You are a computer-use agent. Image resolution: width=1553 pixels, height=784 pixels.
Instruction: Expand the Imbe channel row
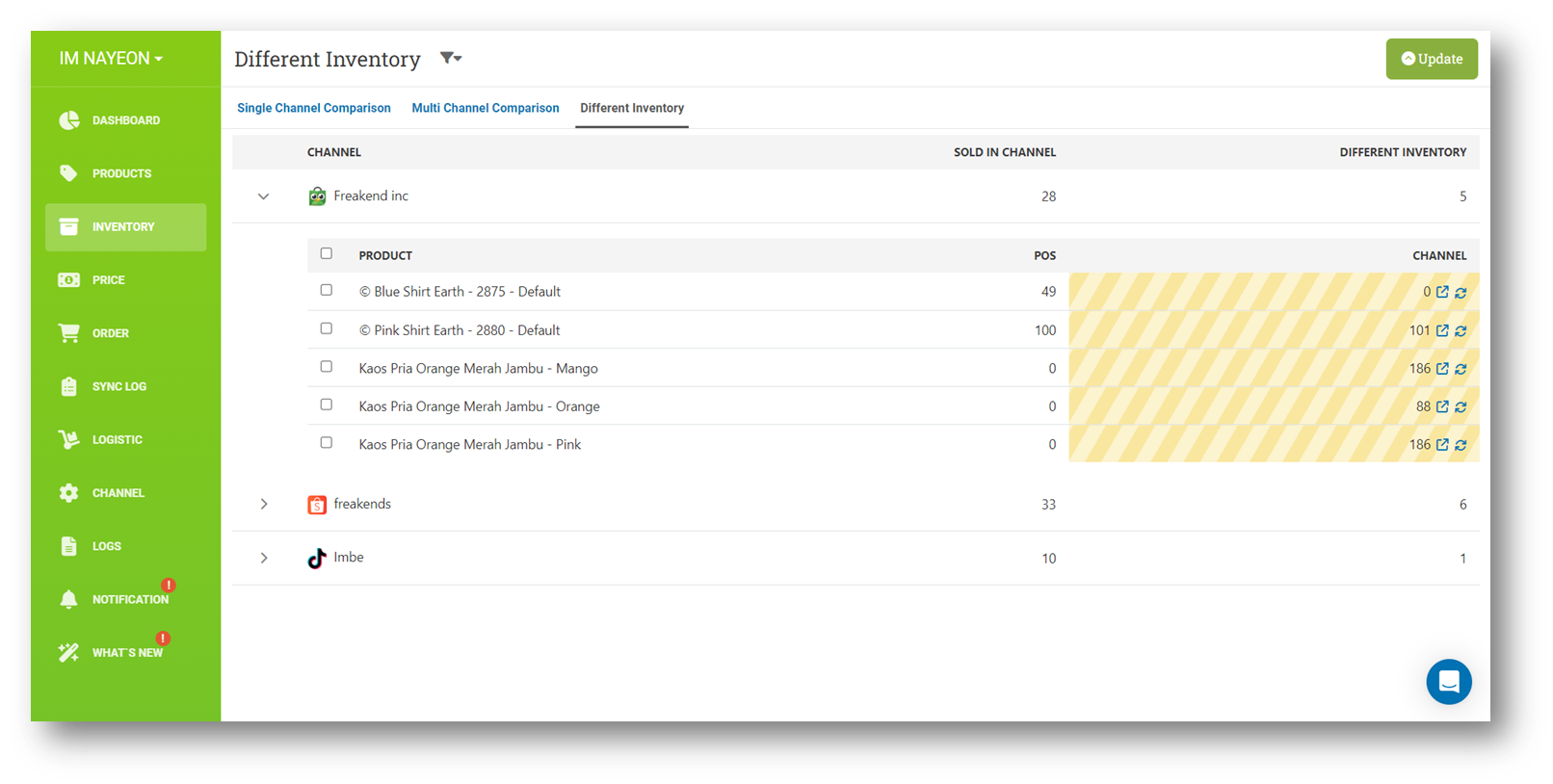click(x=264, y=558)
